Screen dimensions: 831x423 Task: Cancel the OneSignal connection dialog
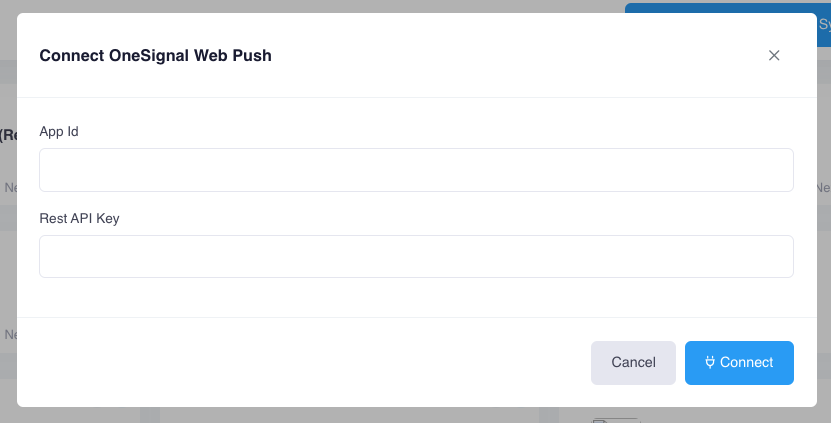633,363
